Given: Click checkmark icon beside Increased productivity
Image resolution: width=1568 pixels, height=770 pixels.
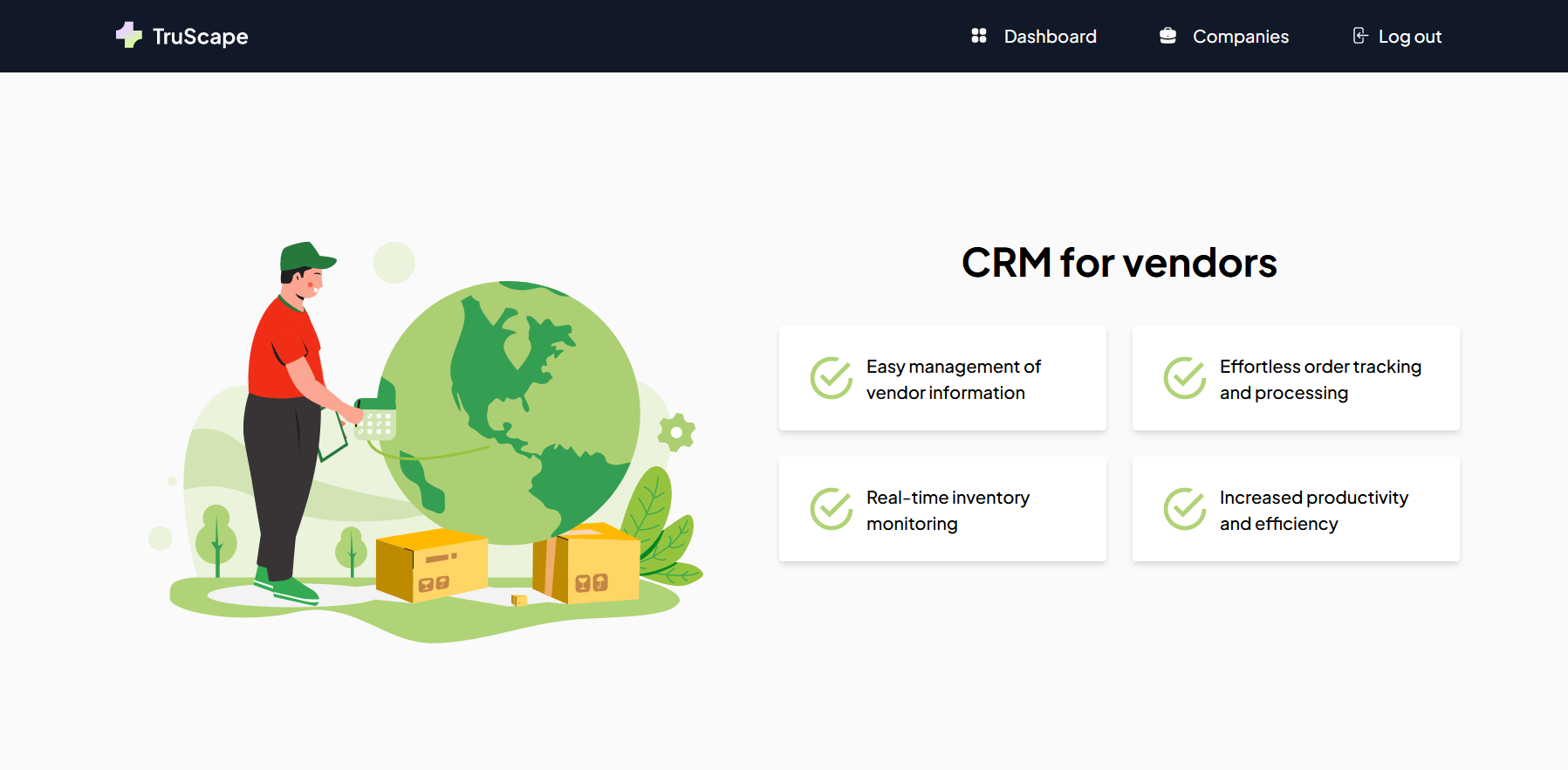Looking at the screenshot, I should (x=1185, y=509).
